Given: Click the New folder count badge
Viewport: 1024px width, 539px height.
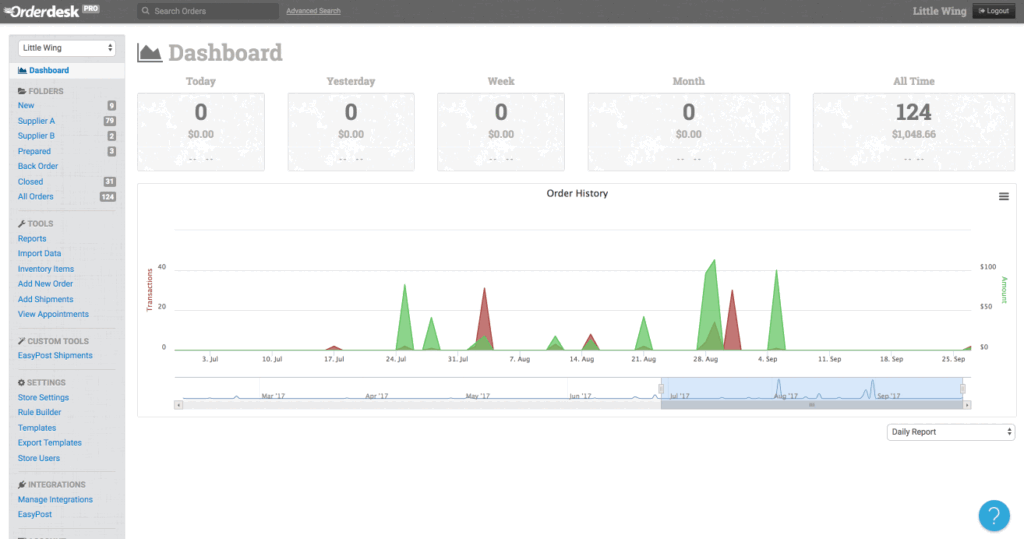Looking at the screenshot, I should click(x=111, y=105).
